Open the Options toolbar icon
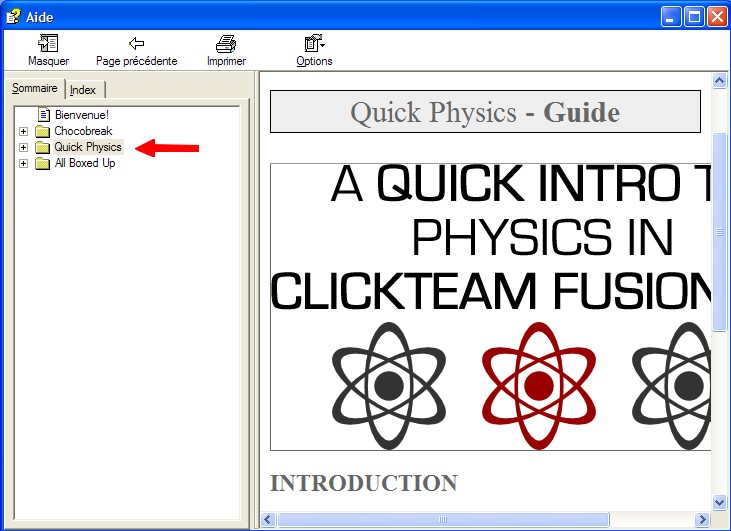Screen dimensions: 731x531 pyautogui.click(x=315, y=43)
